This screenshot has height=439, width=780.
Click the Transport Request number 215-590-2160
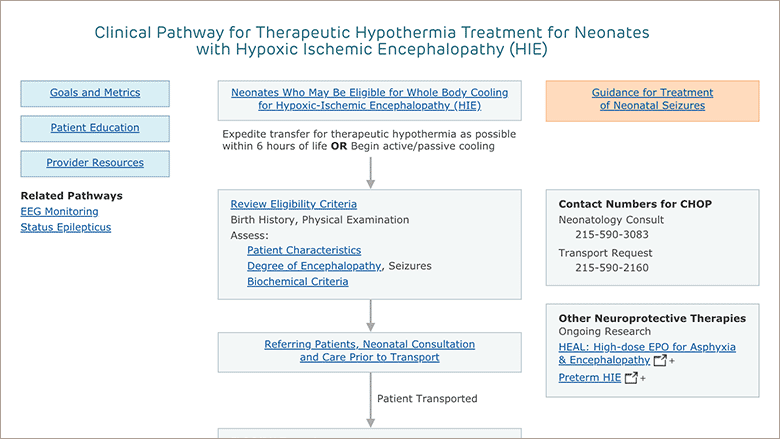tap(612, 268)
